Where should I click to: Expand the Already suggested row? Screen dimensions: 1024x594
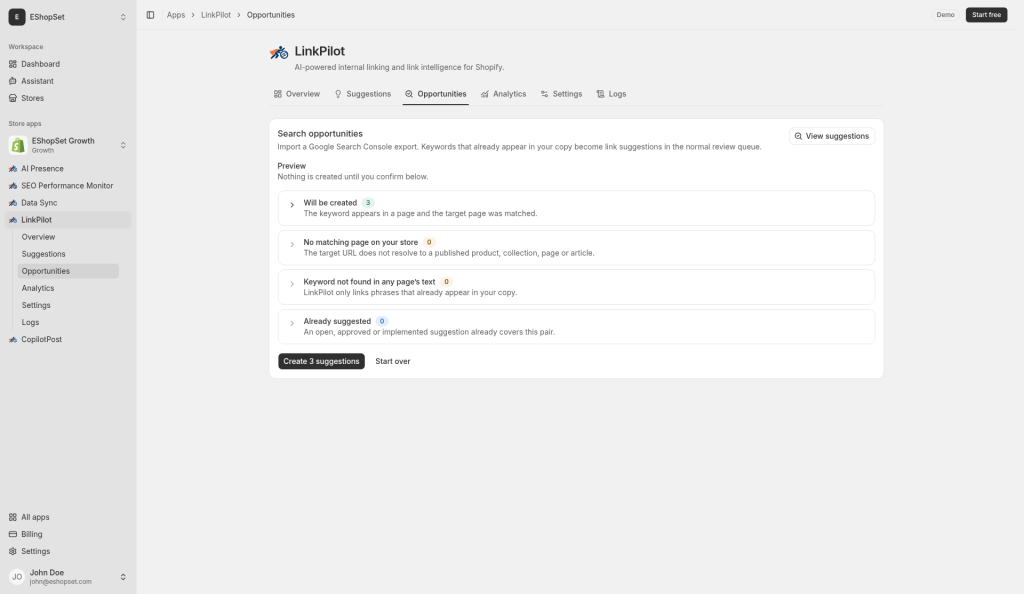(576, 326)
